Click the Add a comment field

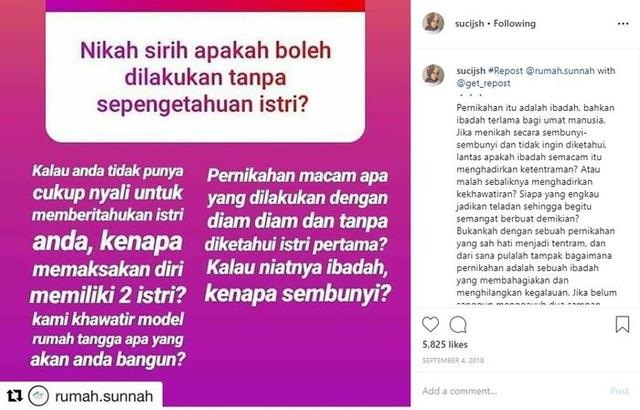[510, 391]
